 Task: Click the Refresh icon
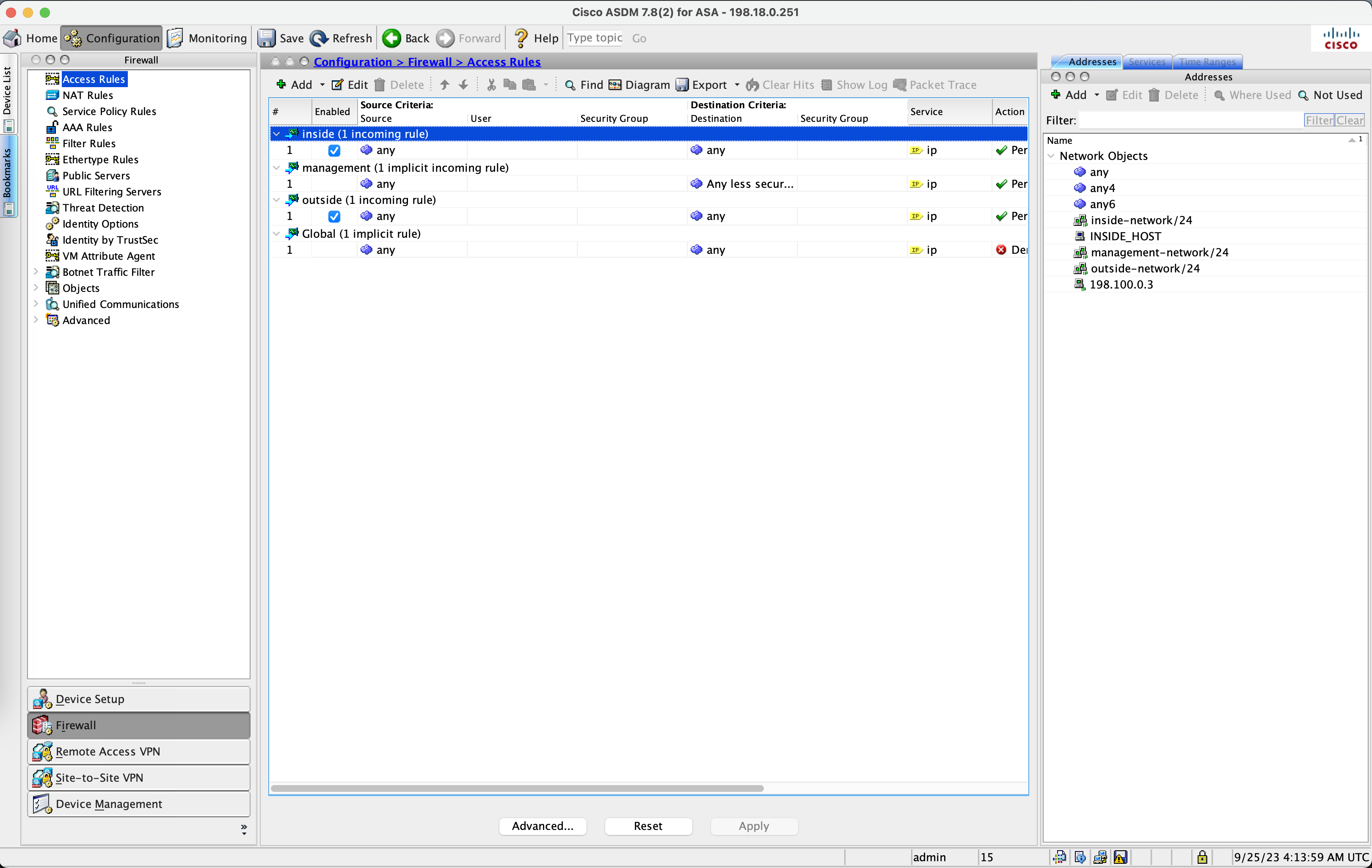[x=319, y=38]
